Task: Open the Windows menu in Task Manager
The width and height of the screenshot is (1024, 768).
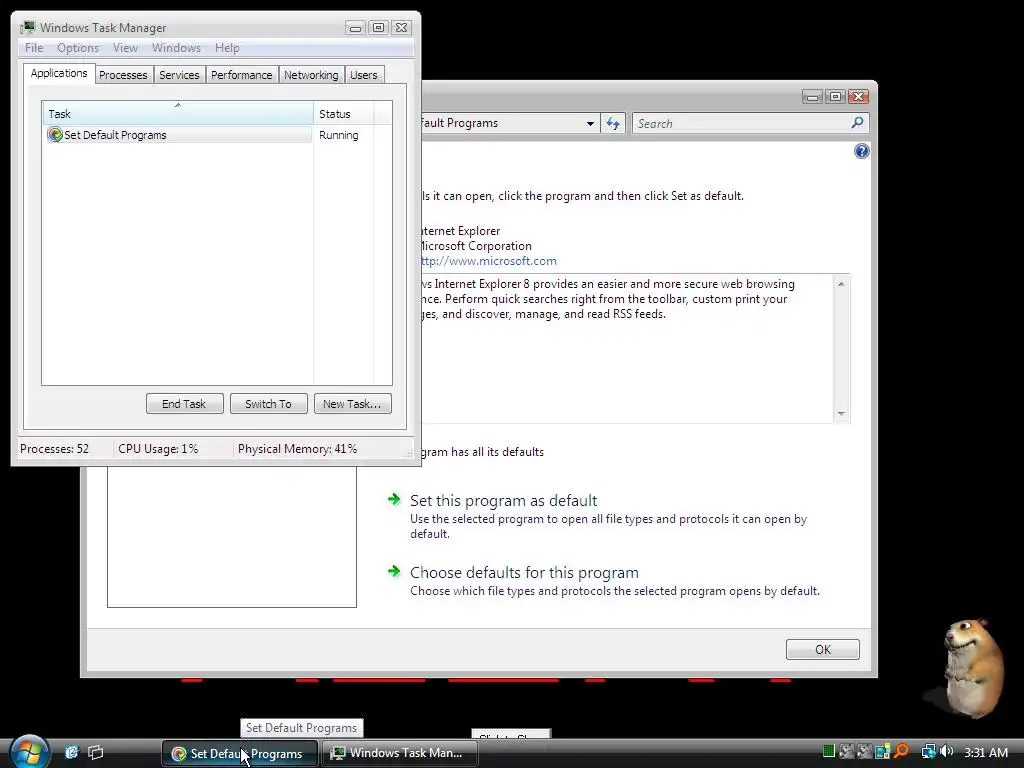Action: (176, 48)
